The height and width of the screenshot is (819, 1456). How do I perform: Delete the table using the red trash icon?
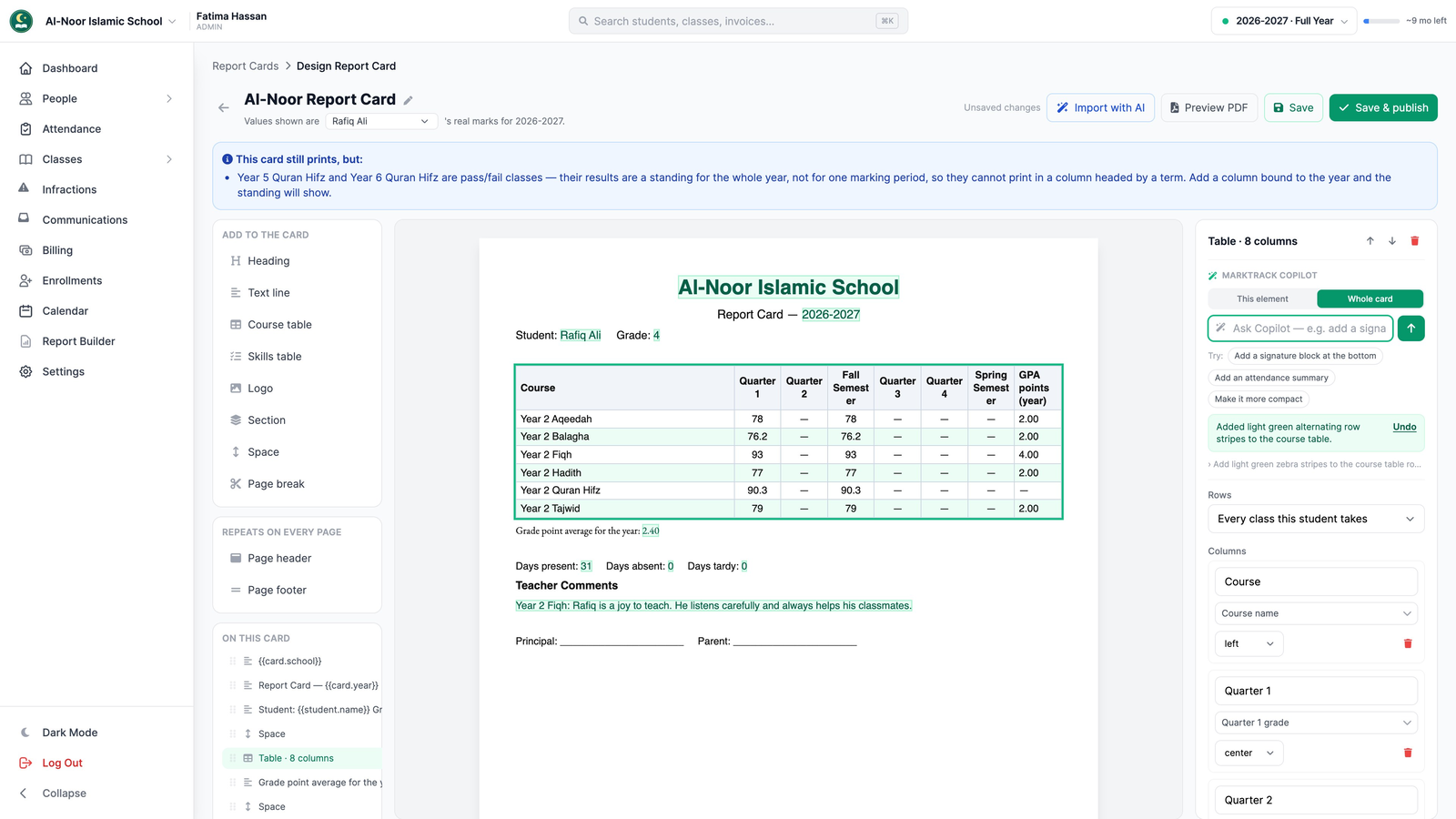tap(1414, 241)
